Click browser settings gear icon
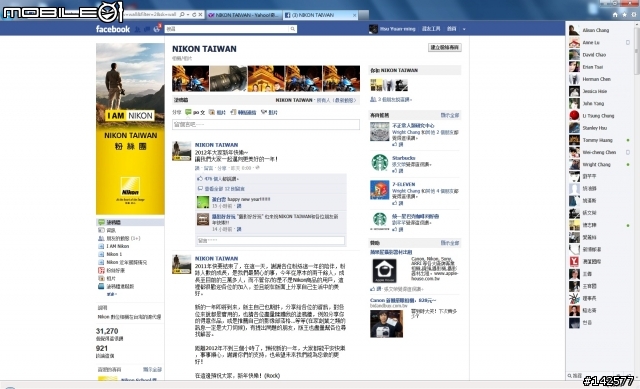Screen dimensions: 640x389 point(634,15)
